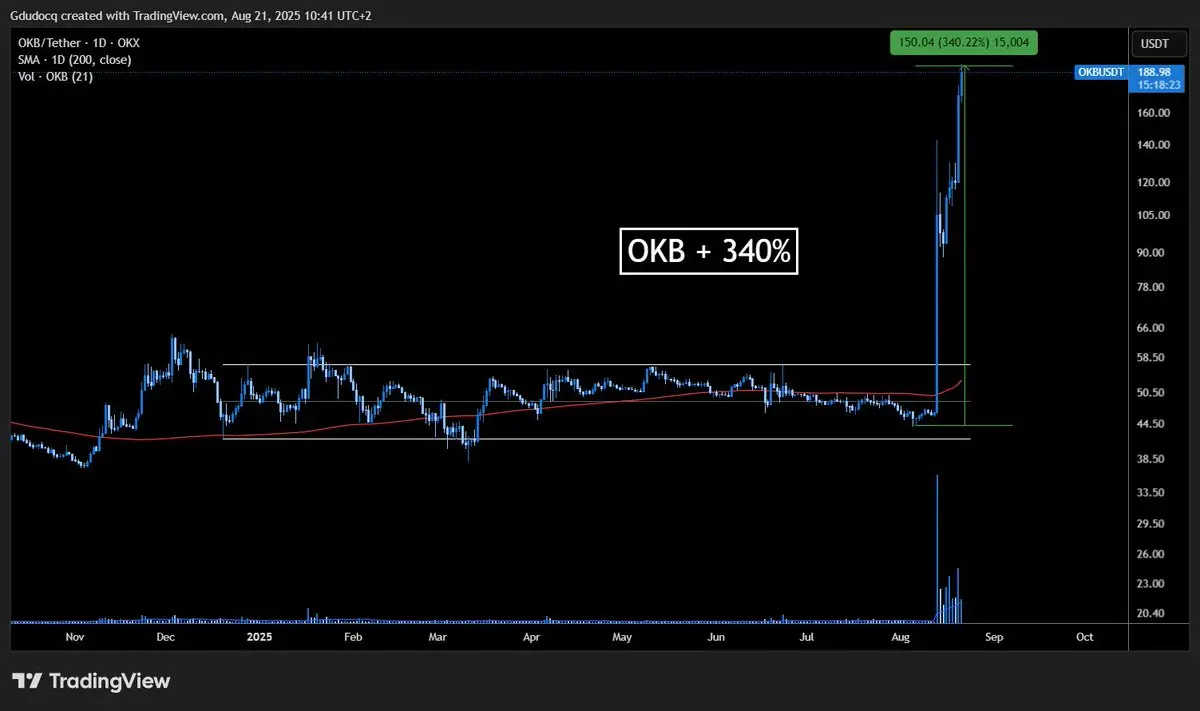Click the green 150.04 (340.22%) measurement label
Viewport: 1200px width, 711px height.
tap(964, 43)
